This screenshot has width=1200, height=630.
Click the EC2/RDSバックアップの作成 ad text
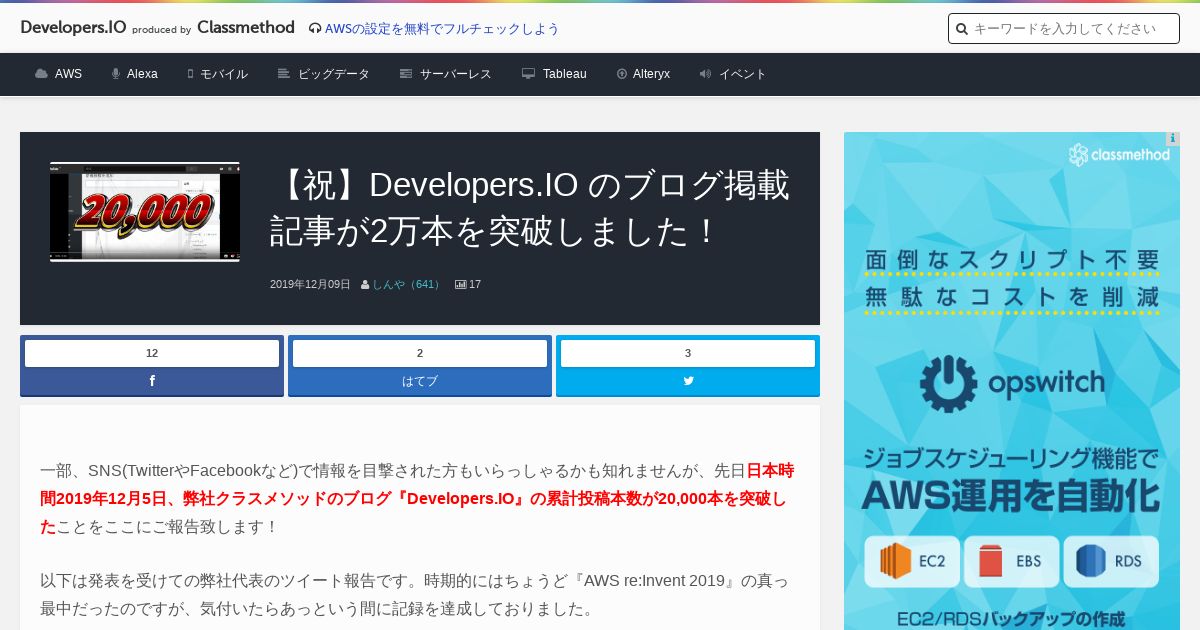pos(1011,619)
